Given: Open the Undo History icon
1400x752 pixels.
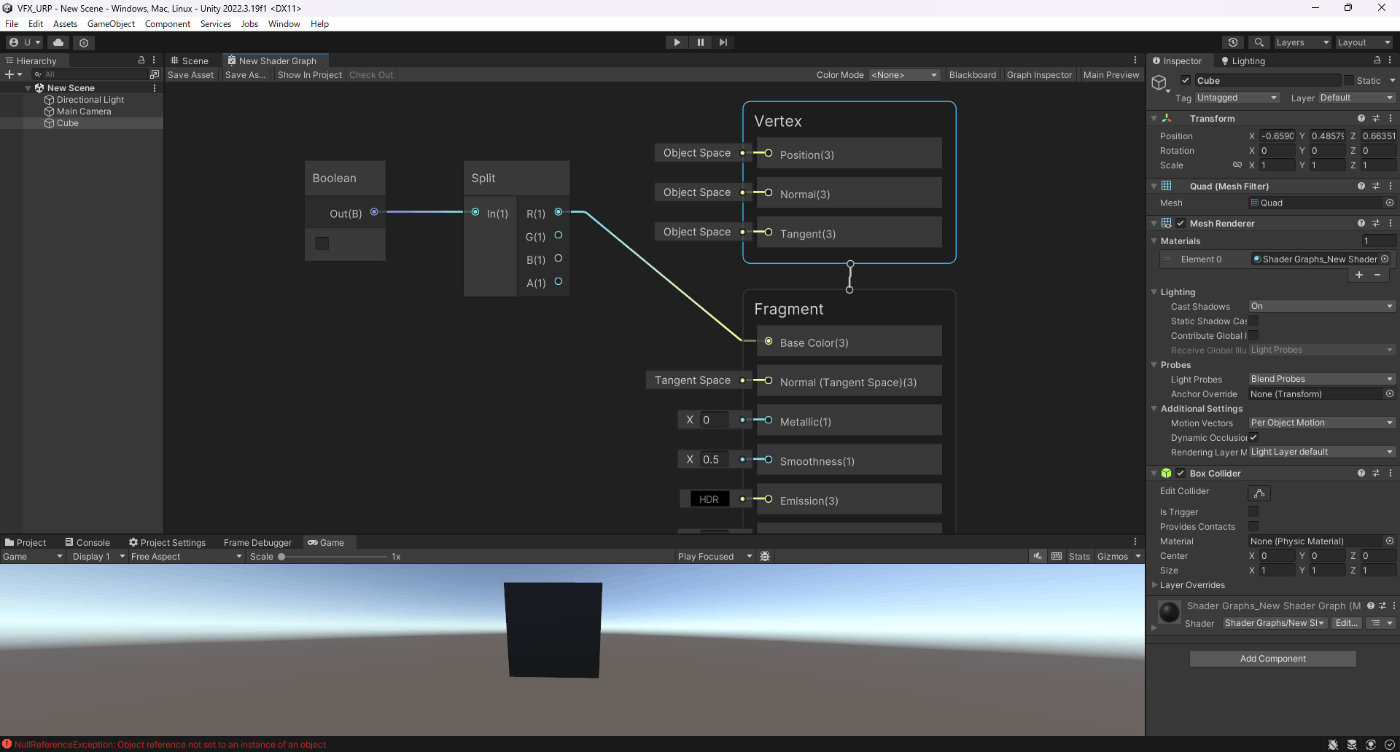Looking at the screenshot, I should coord(1233,42).
